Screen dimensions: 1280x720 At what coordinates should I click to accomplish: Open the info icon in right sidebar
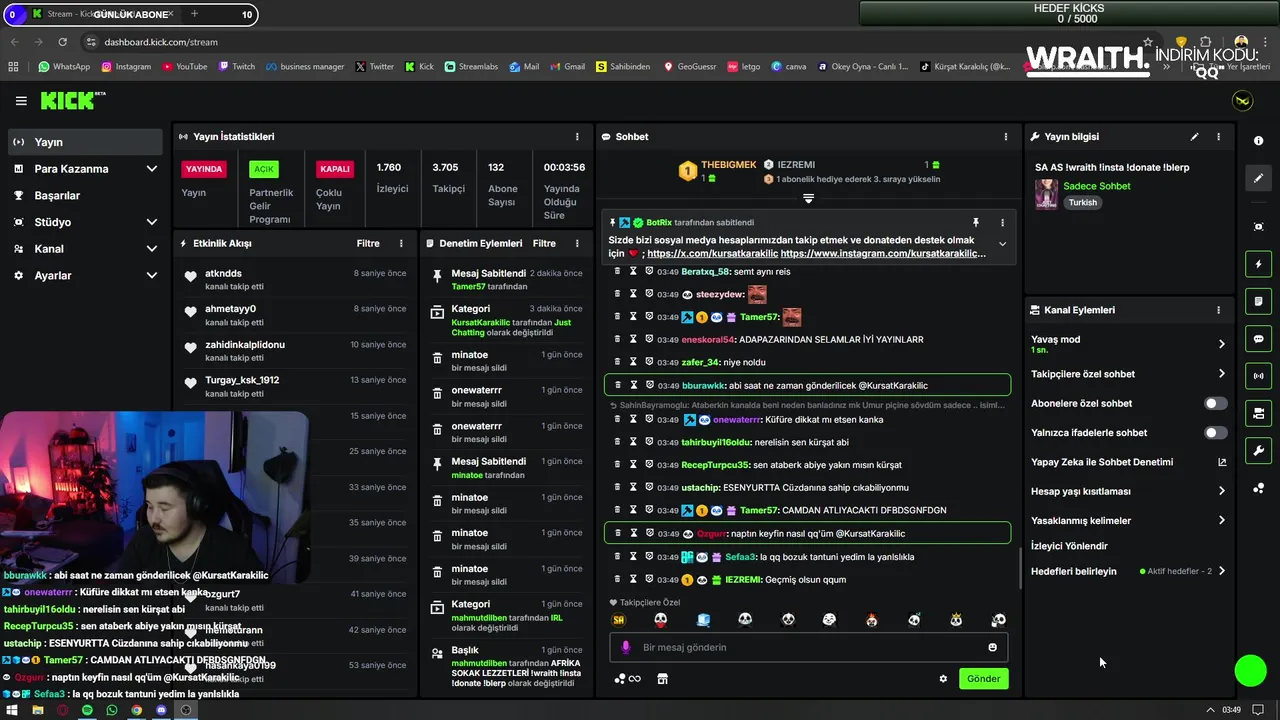pyautogui.click(x=1258, y=141)
